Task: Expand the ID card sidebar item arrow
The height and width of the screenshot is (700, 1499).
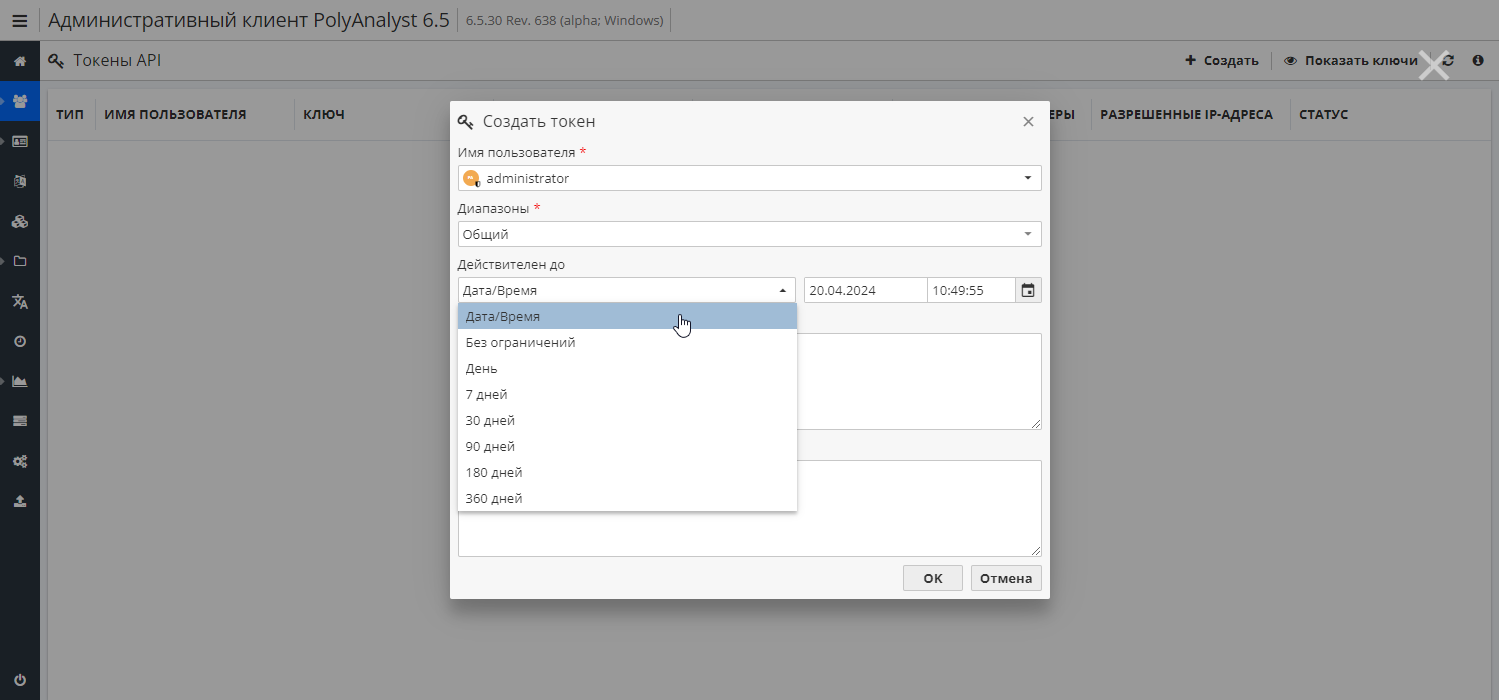Action: [4, 141]
